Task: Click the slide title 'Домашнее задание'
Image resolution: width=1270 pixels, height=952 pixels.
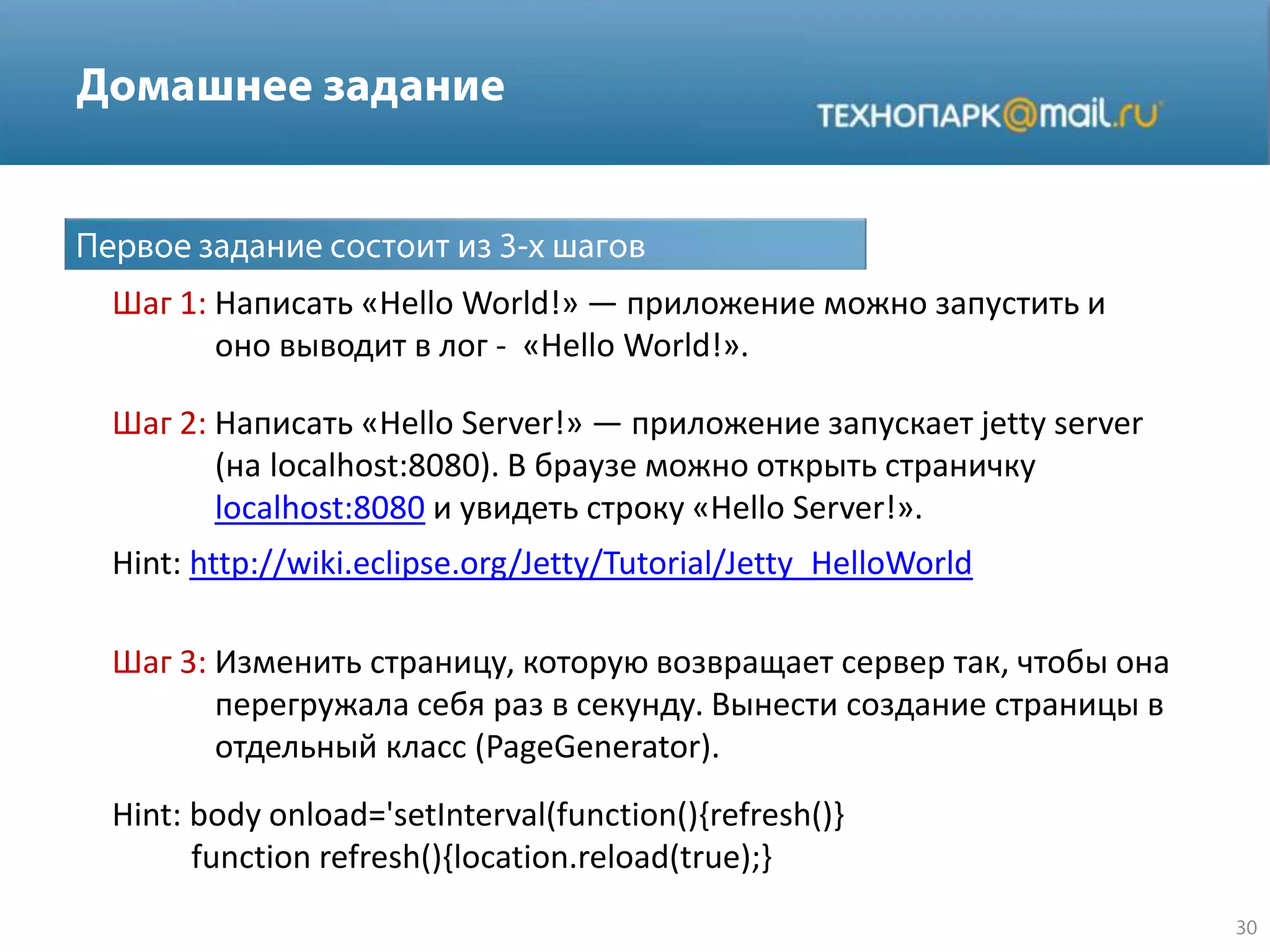Action: pyautogui.click(x=291, y=86)
